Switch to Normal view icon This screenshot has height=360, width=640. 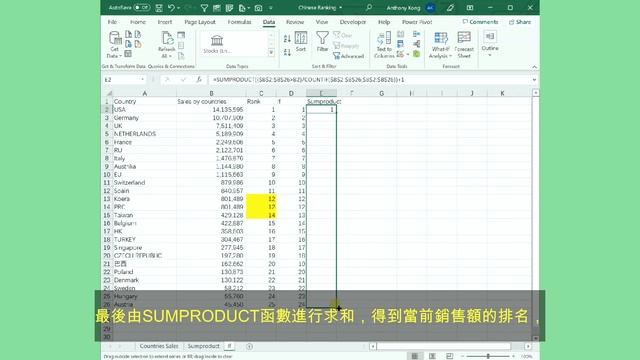click(415, 356)
